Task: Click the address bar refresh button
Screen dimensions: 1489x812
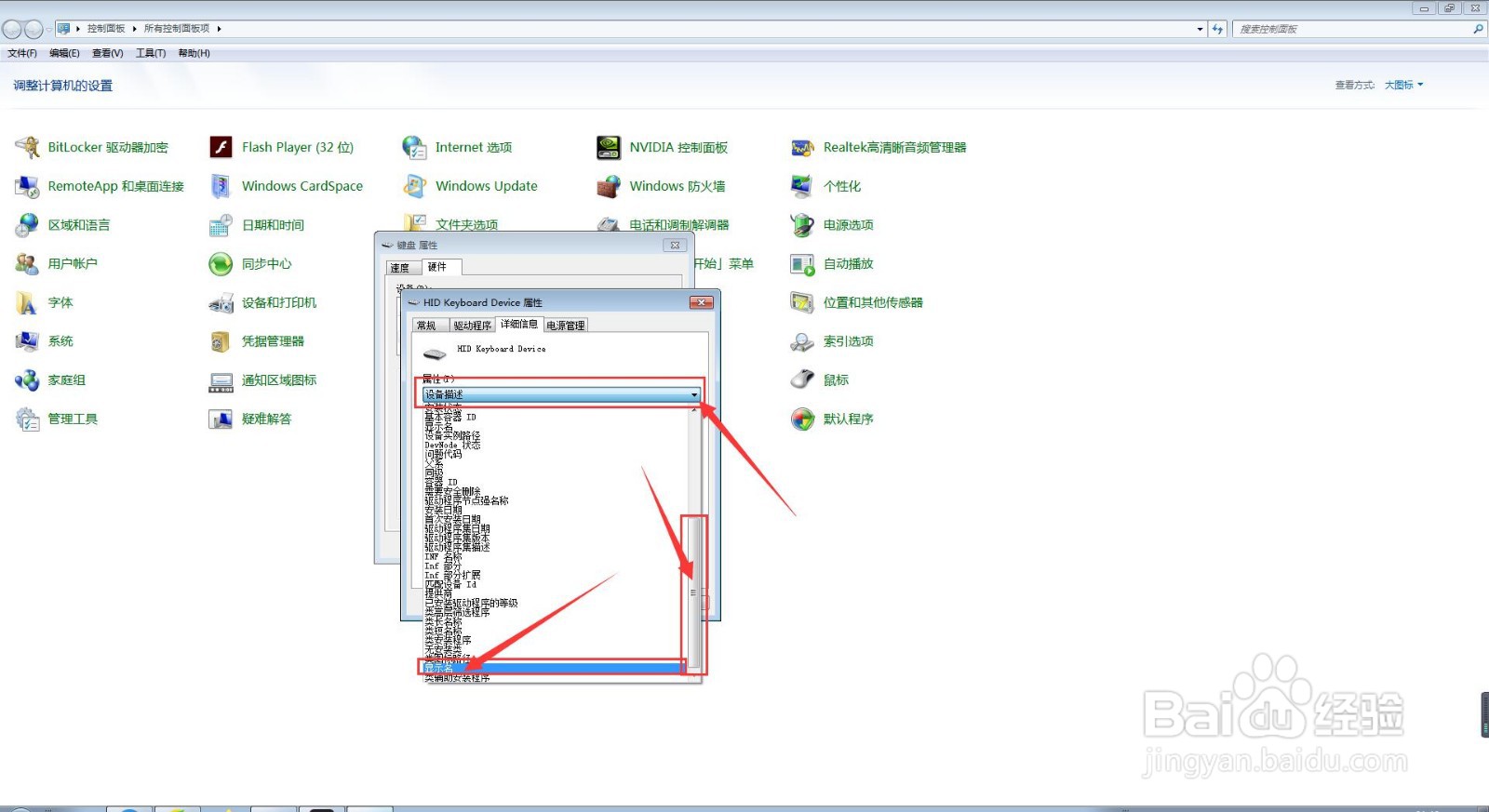Action: 1217,29
